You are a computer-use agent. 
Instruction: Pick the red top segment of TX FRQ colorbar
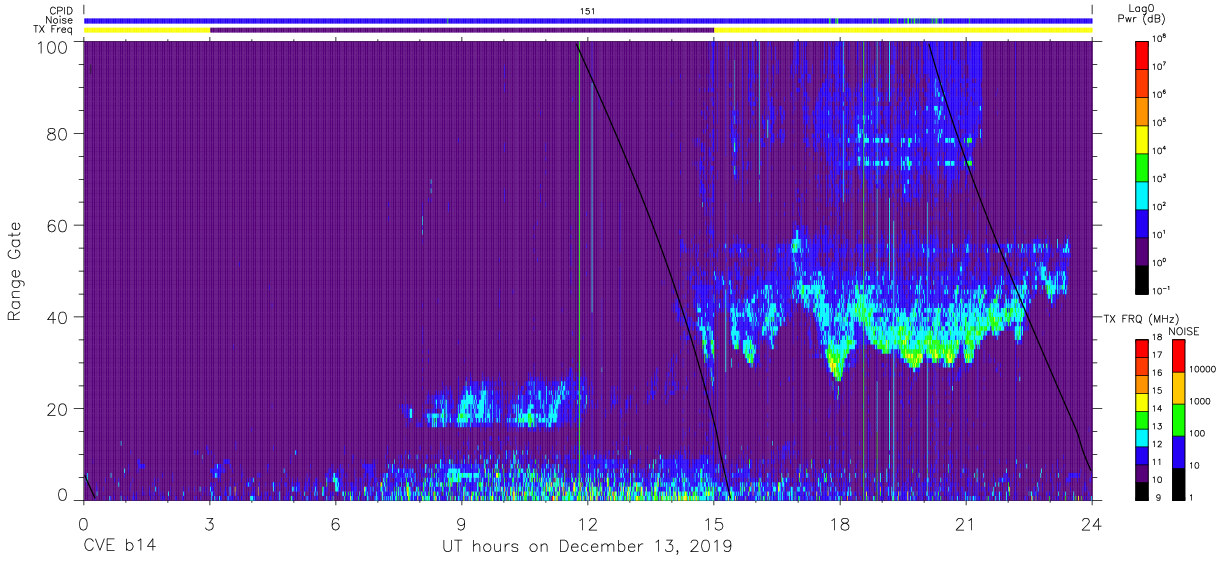(1142, 348)
